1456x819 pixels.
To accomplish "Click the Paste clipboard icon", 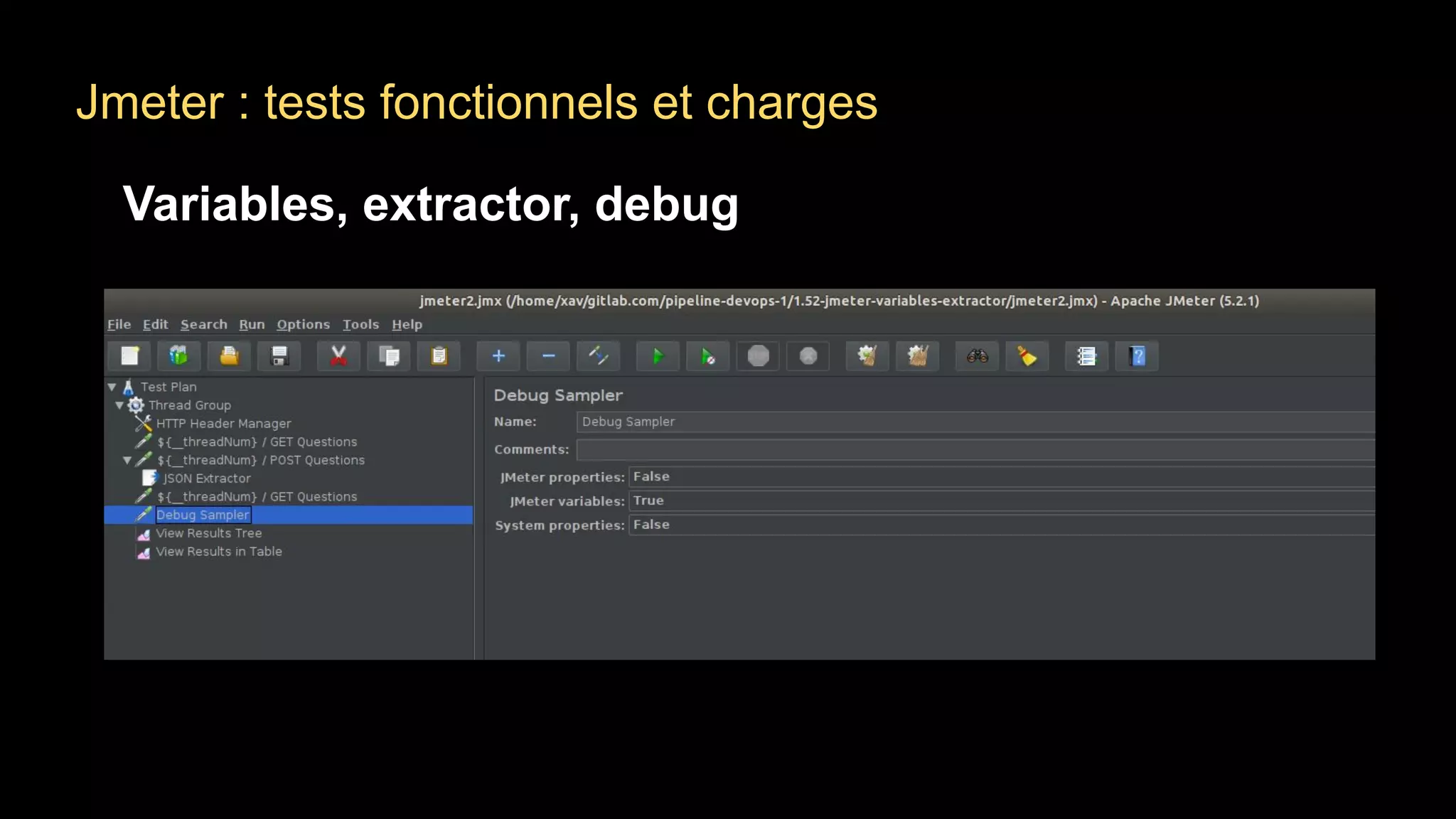I will [439, 356].
